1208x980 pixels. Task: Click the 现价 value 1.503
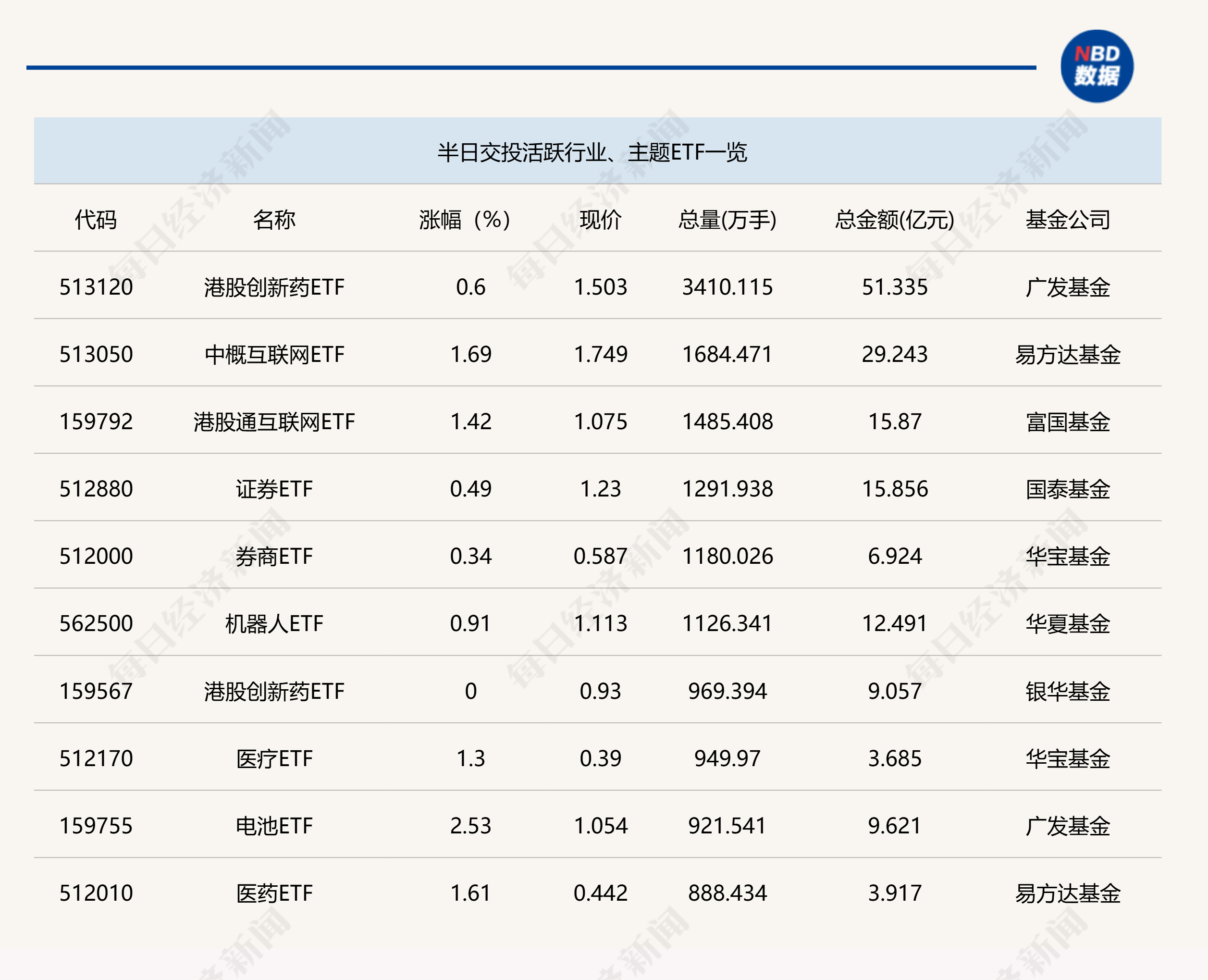[x=600, y=287]
